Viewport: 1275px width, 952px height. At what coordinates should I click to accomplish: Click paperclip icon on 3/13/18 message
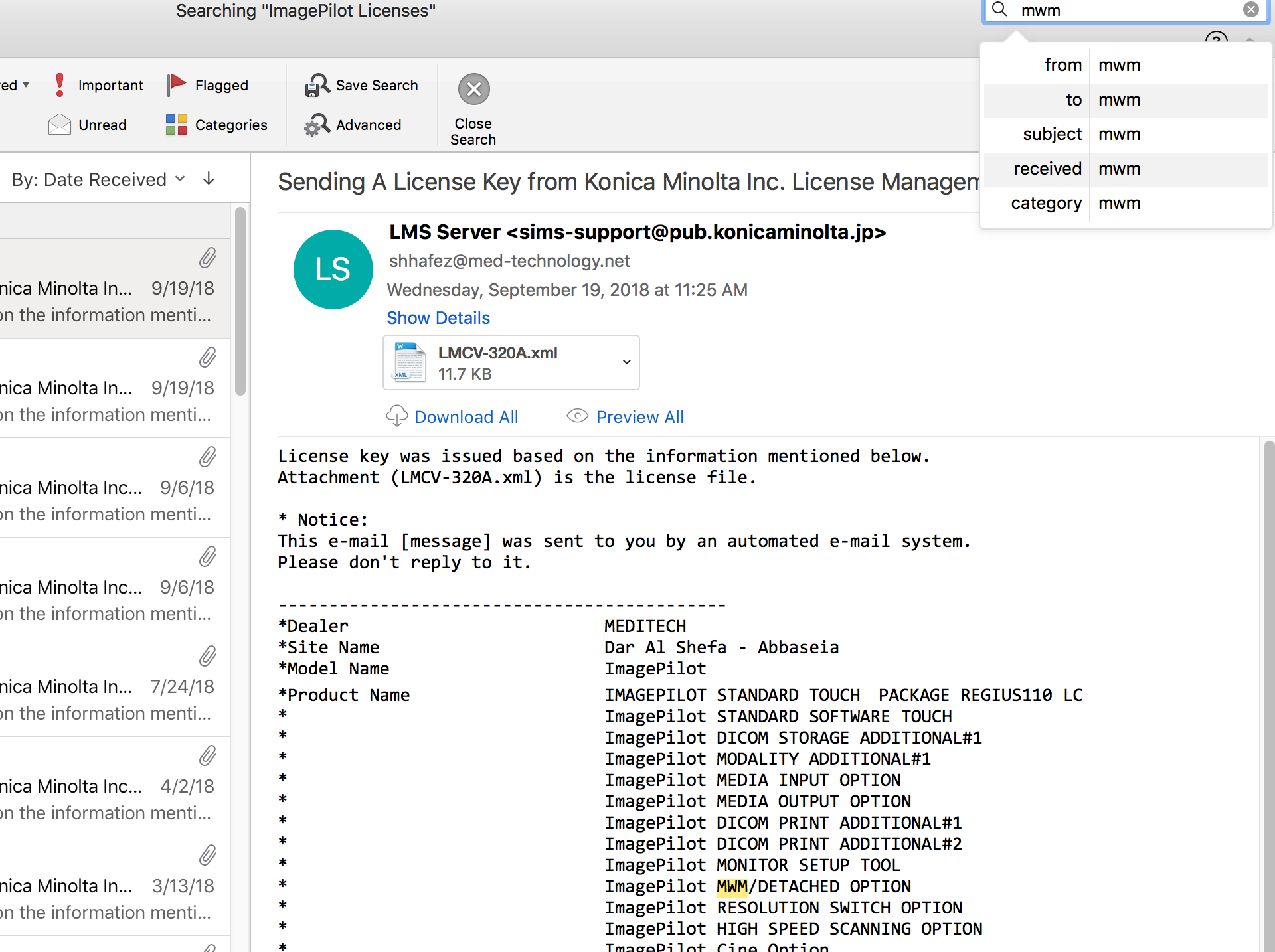click(208, 855)
